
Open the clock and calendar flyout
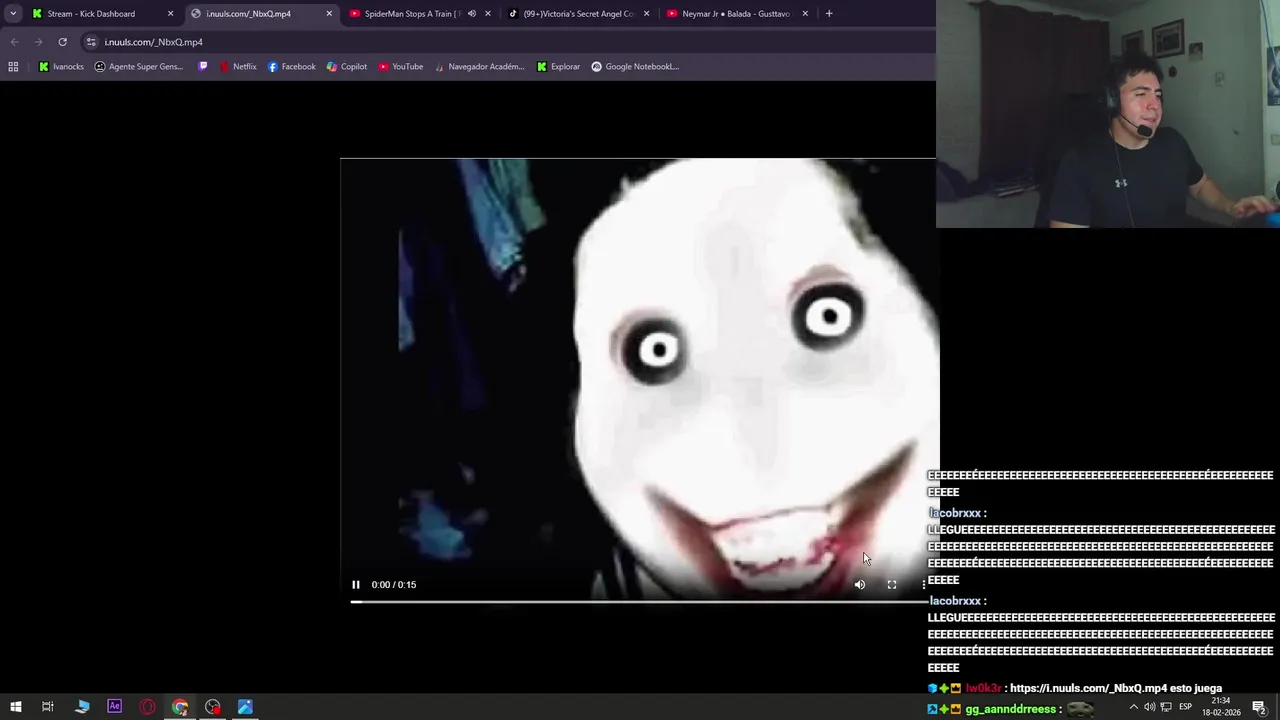pyautogui.click(x=1220, y=707)
